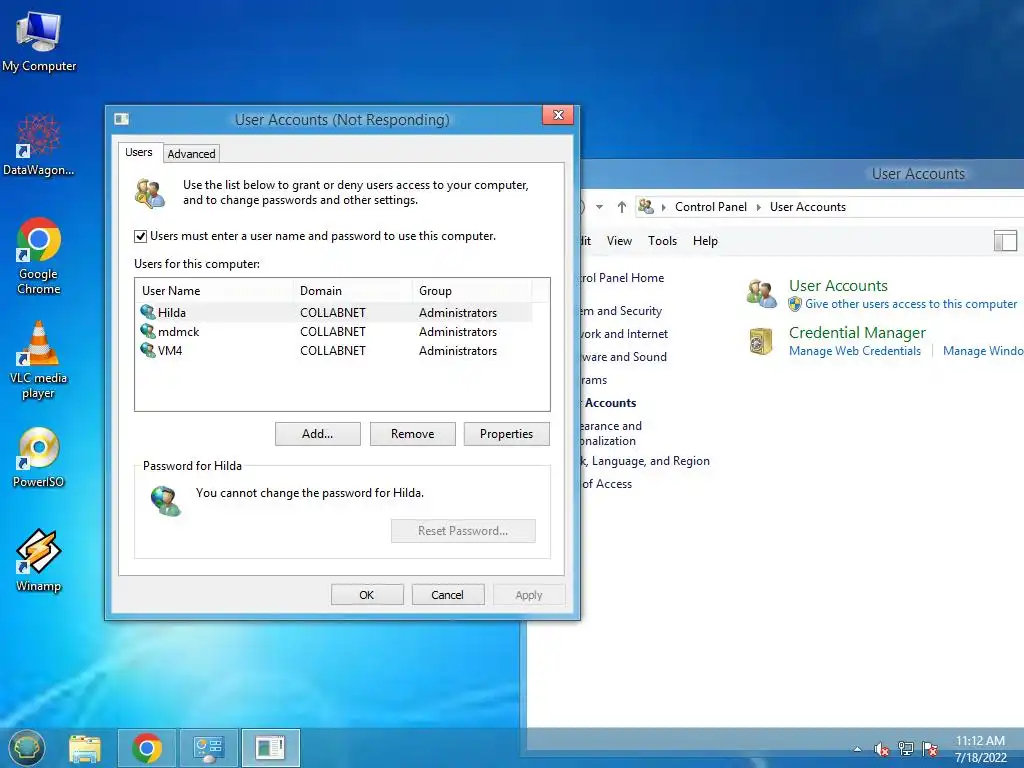Go to Control Panel Home link

[622, 278]
